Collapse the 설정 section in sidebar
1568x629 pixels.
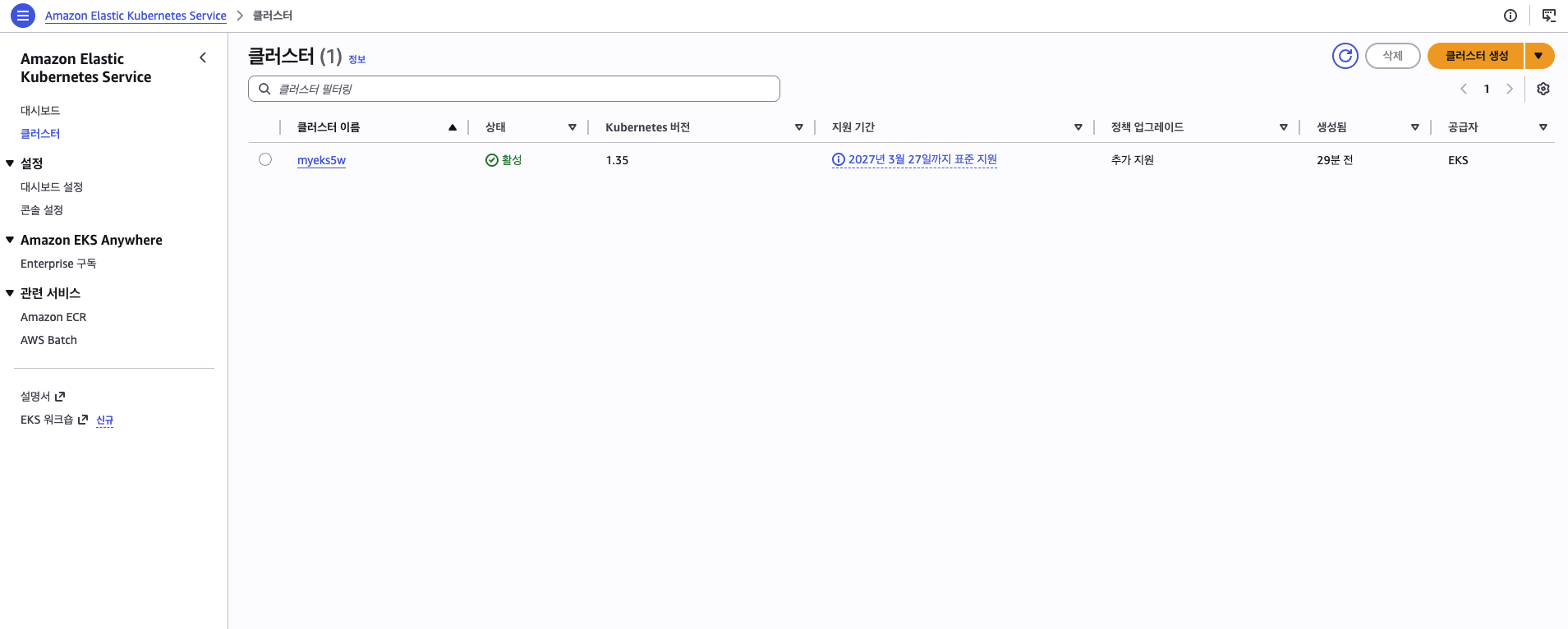[10, 163]
